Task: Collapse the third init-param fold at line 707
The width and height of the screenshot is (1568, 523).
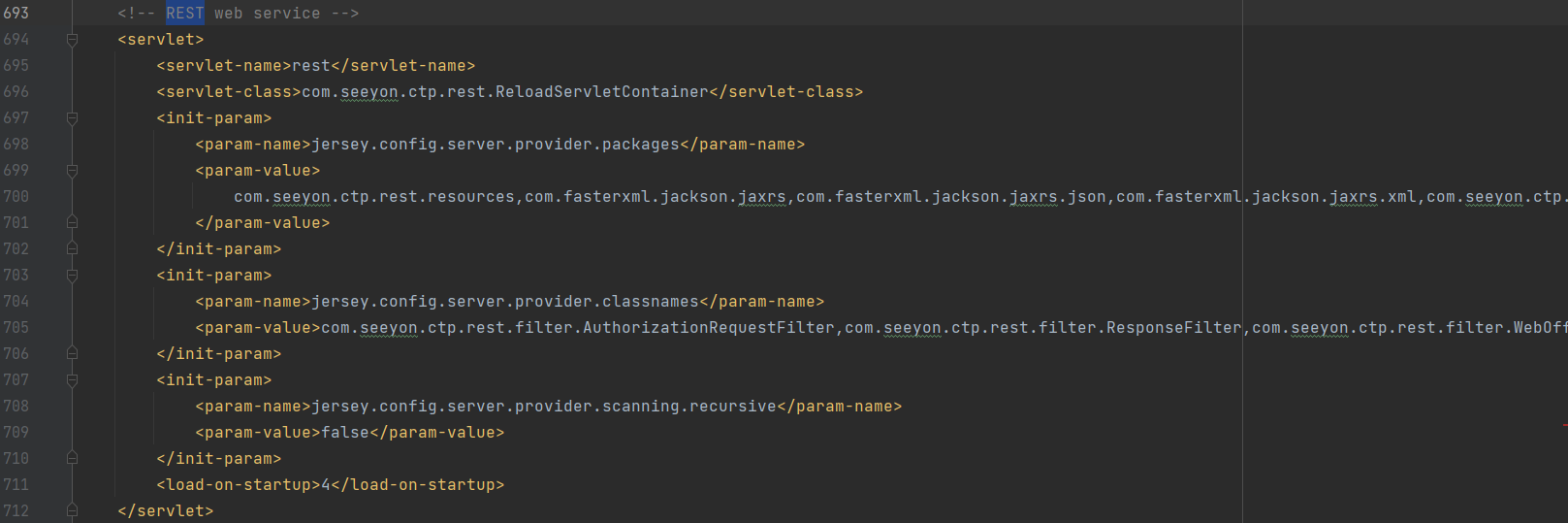Action: 72,380
